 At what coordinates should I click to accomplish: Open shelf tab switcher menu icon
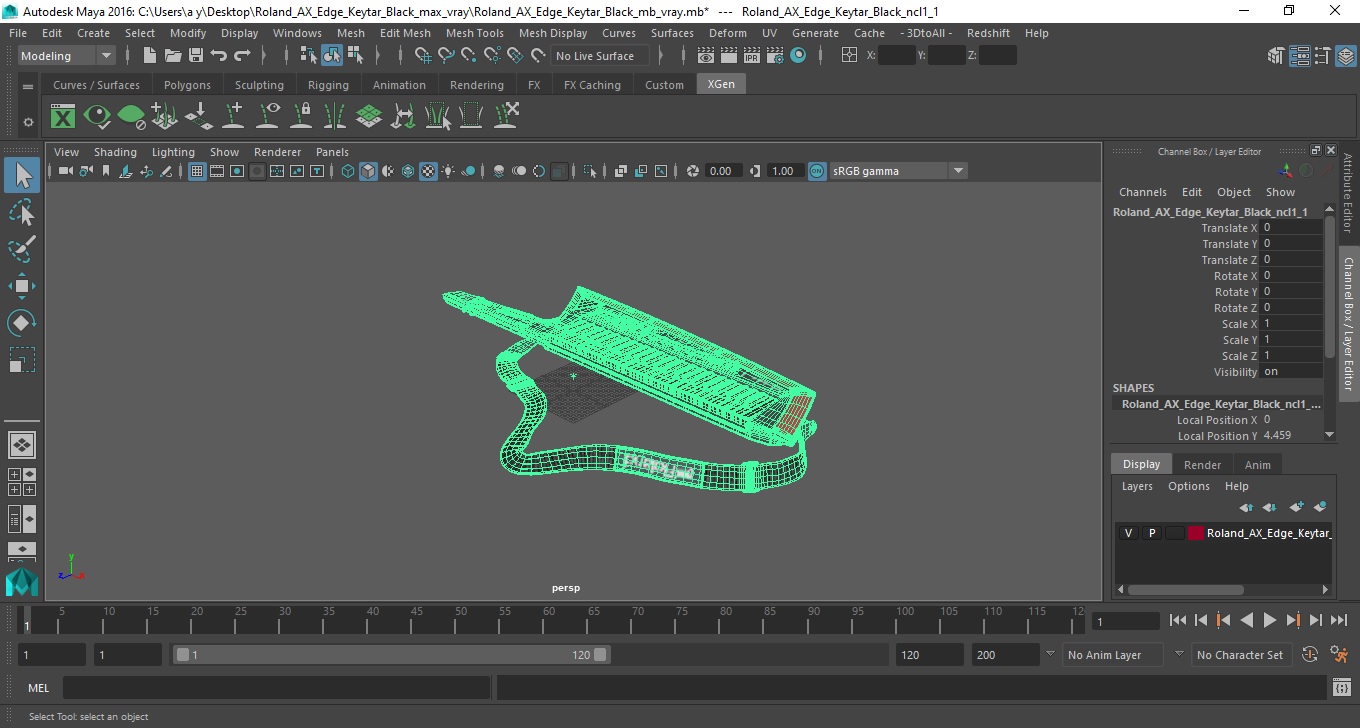(28, 87)
